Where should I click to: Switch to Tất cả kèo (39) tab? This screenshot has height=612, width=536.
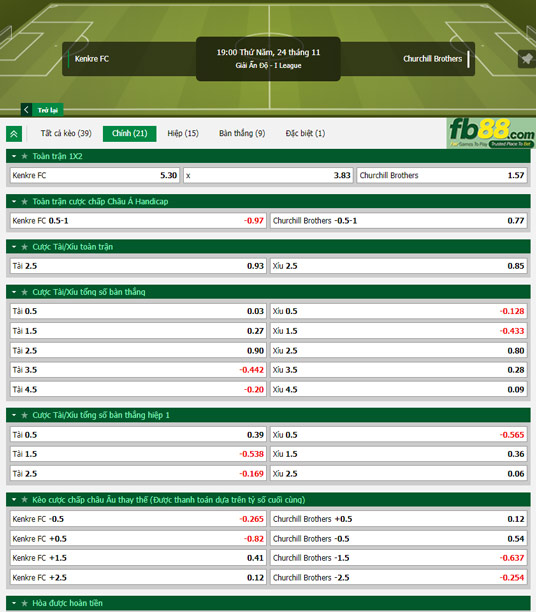tap(66, 133)
